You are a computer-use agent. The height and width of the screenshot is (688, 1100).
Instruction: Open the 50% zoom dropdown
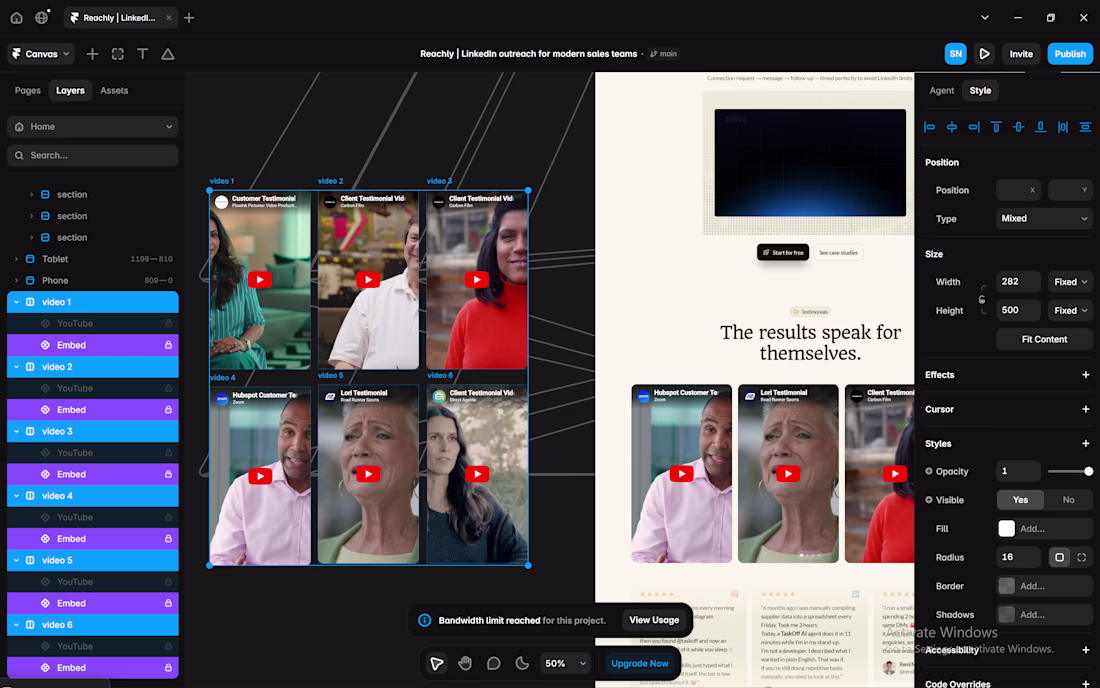[x=565, y=663]
